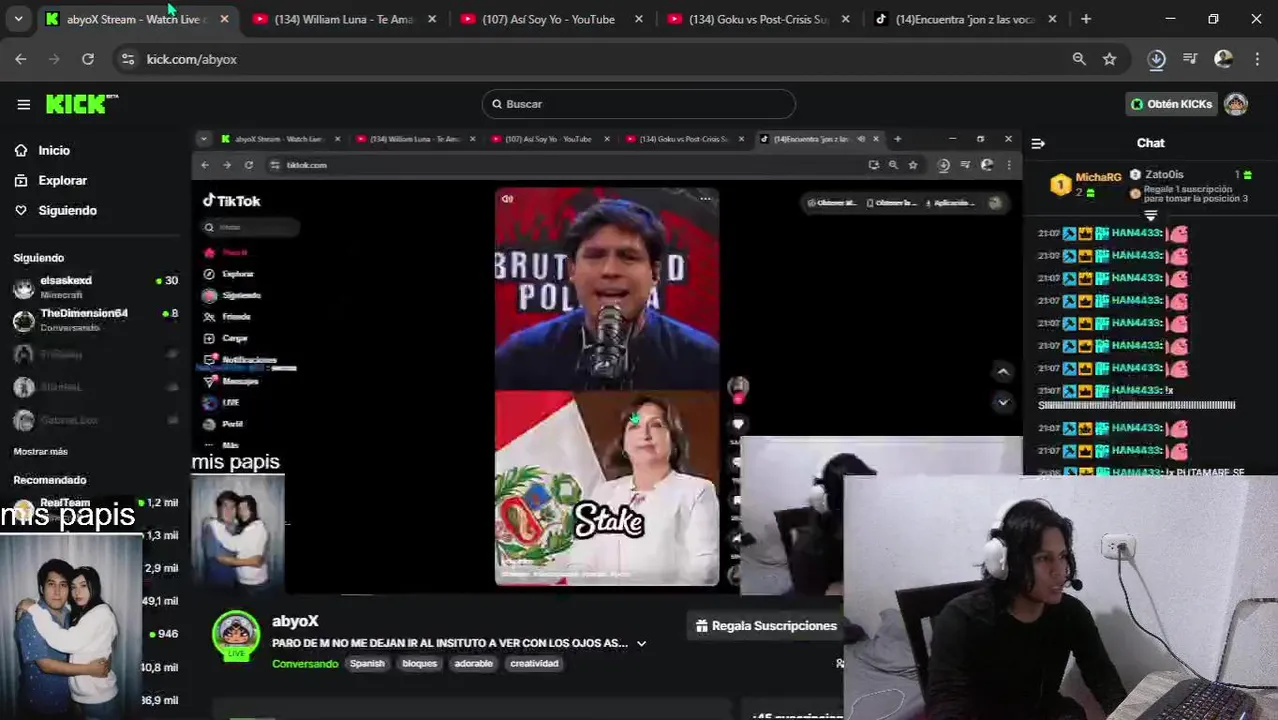
Task: Click the TheDimension64 channel avatar
Action: 24,321
